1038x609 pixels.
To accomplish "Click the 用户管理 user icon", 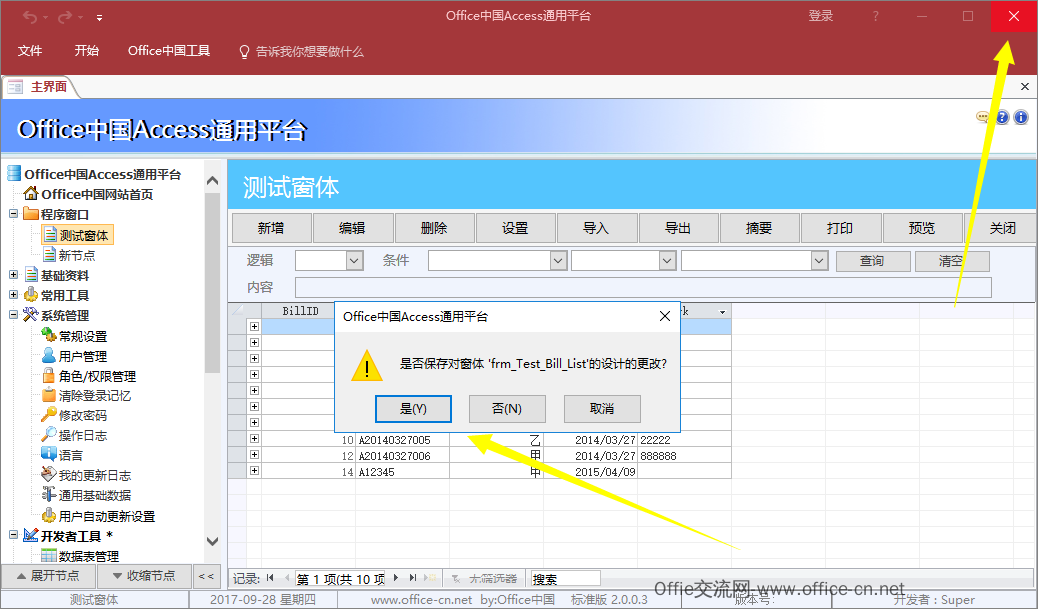I will pos(49,355).
